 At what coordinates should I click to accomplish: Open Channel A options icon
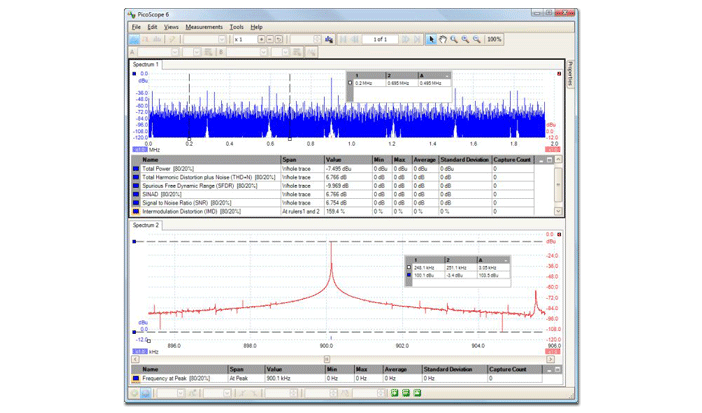(208, 52)
